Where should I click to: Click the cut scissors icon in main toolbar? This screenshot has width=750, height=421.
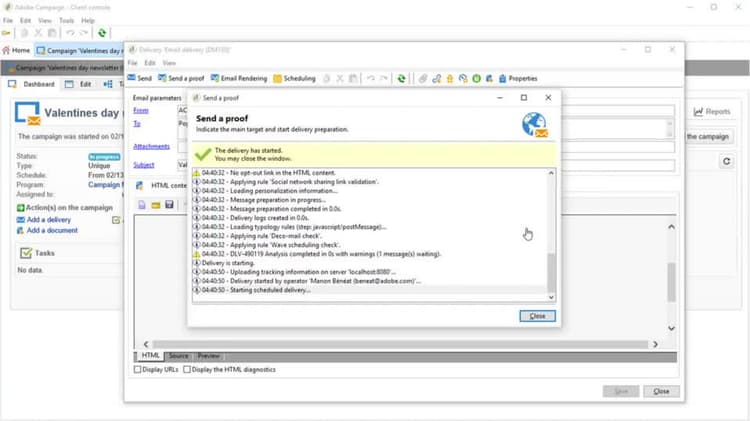tap(38, 33)
